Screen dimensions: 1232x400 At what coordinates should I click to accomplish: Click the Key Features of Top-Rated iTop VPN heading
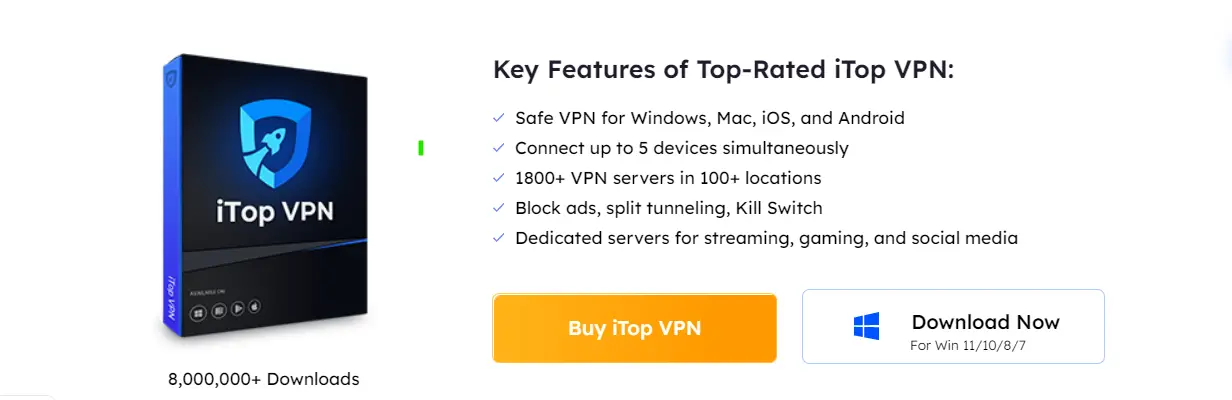tap(724, 70)
